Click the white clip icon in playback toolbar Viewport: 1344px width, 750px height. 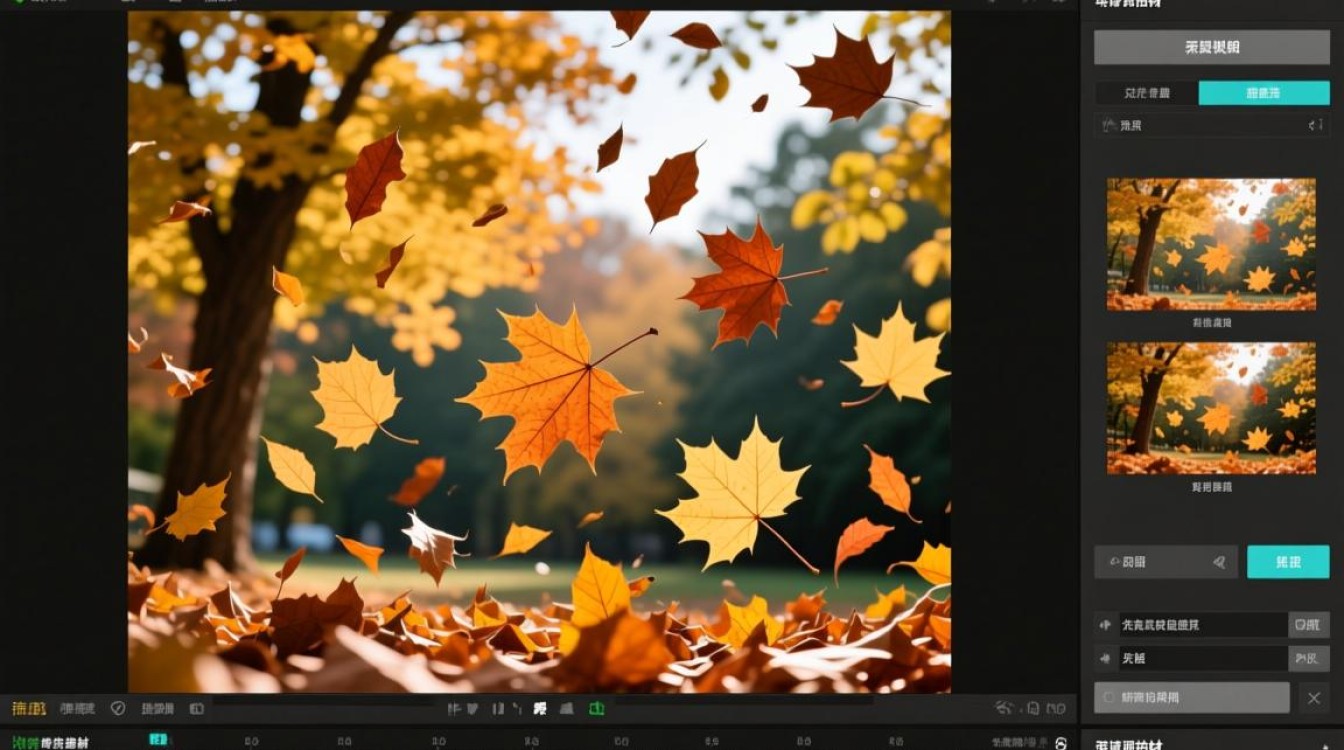[540, 708]
